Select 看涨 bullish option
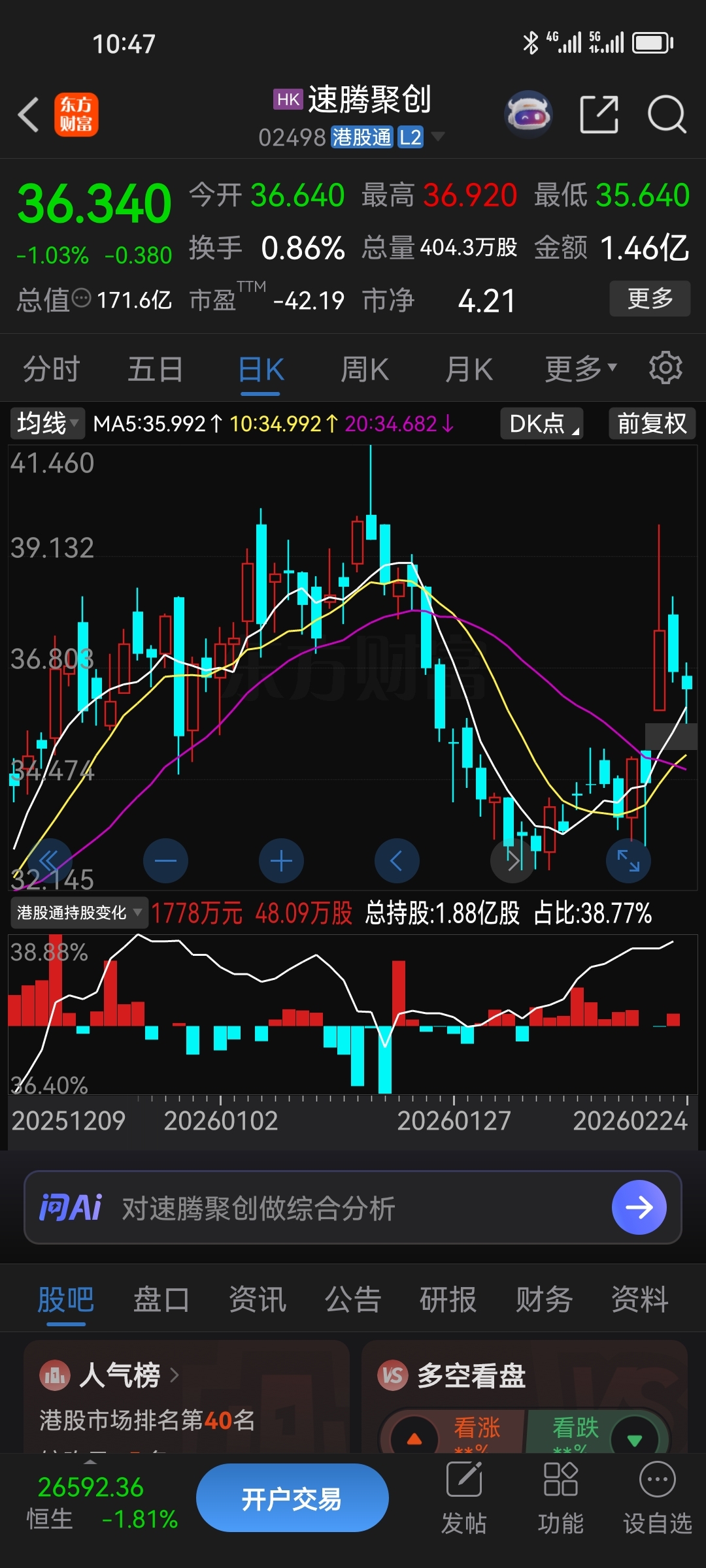The image size is (706, 1568). click(477, 1428)
